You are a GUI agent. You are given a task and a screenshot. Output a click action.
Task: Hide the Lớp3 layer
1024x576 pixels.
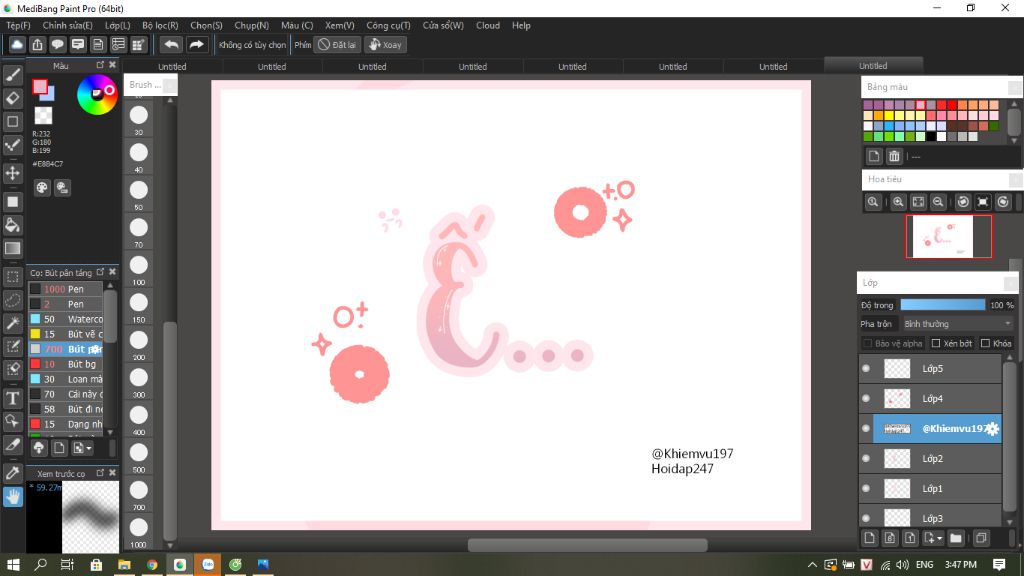coord(866,518)
